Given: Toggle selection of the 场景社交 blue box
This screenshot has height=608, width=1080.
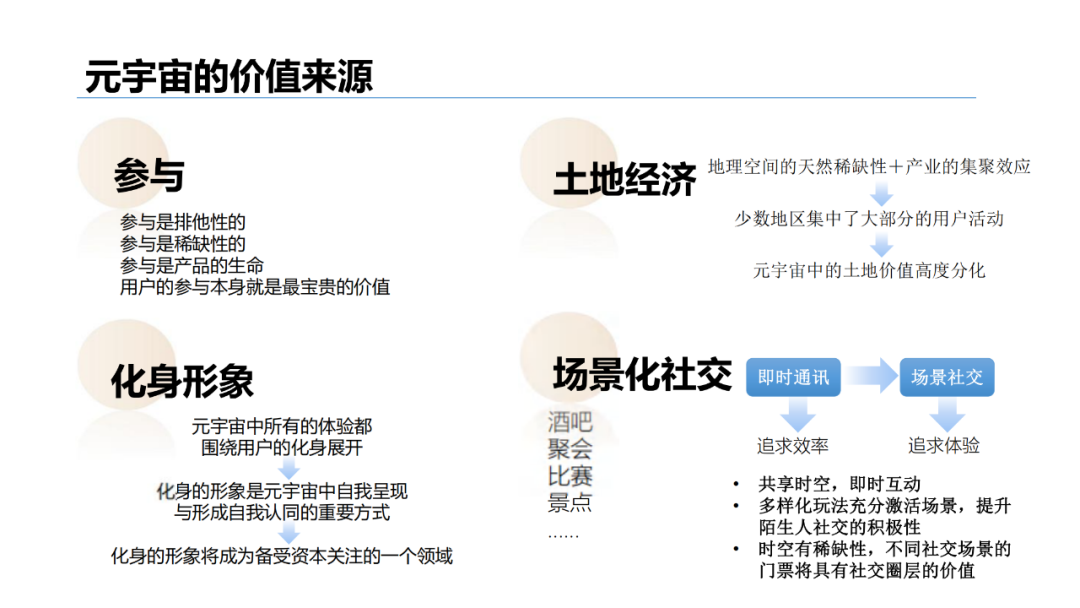Looking at the screenshot, I should tap(946, 377).
